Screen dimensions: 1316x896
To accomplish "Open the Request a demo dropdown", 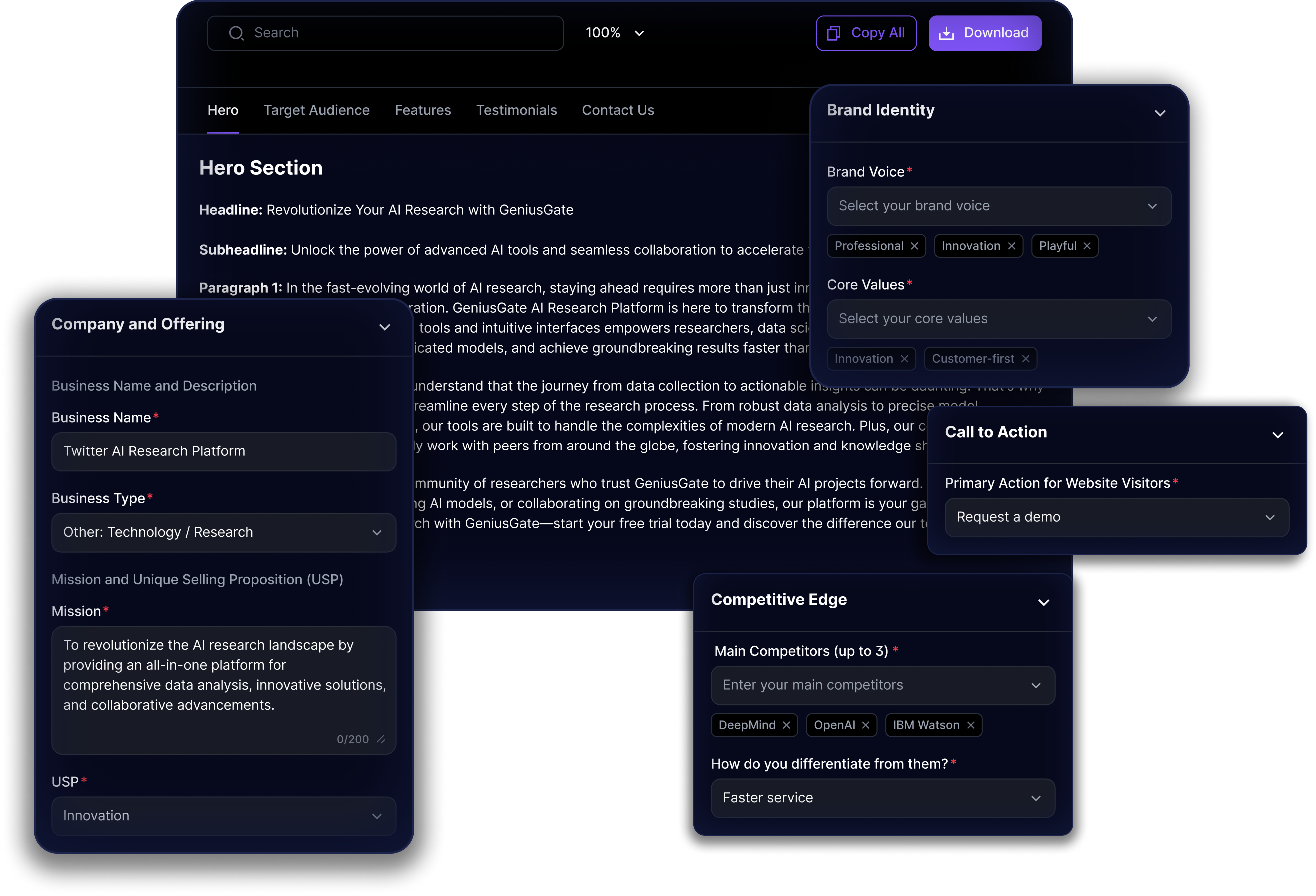I will tap(1116, 517).
